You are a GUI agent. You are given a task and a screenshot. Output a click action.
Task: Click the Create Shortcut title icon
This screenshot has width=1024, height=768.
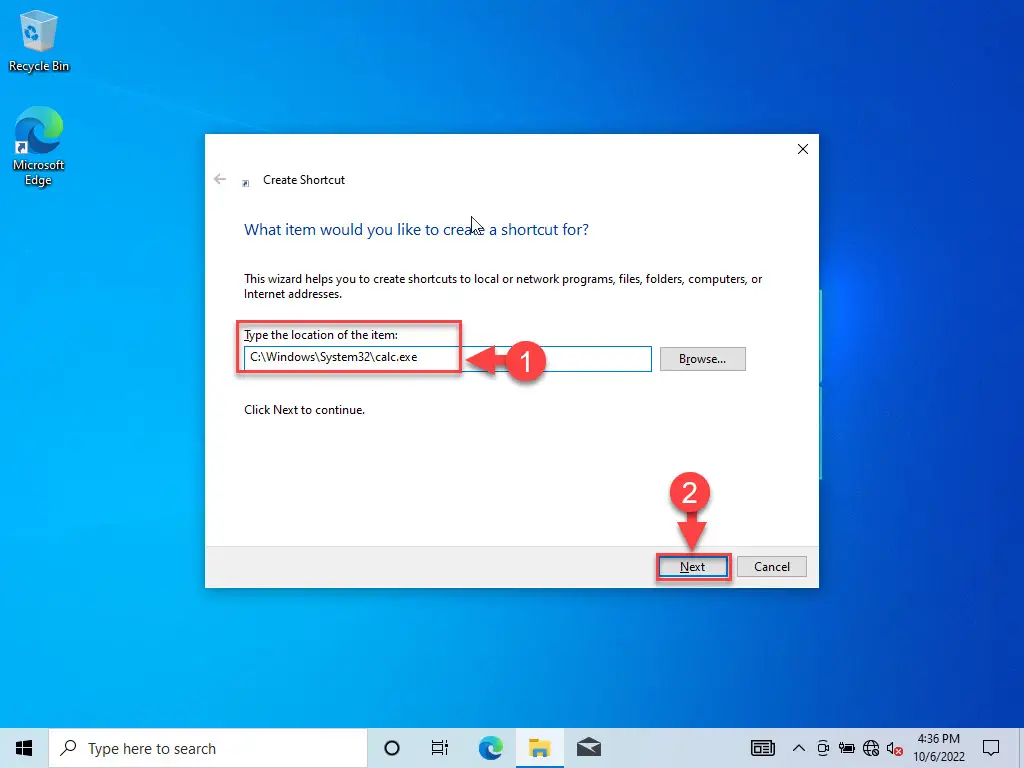tap(246, 184)
